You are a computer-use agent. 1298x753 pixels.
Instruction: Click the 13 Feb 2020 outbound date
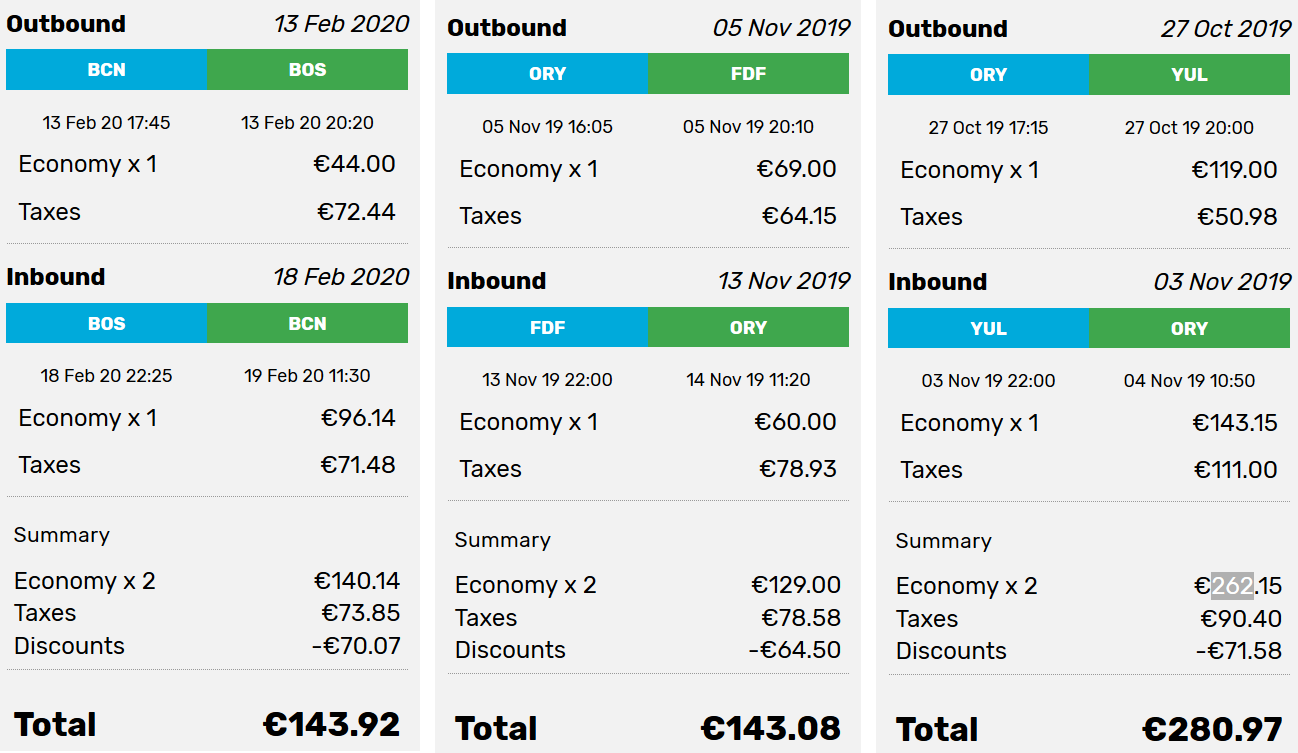tap(342, 24)
